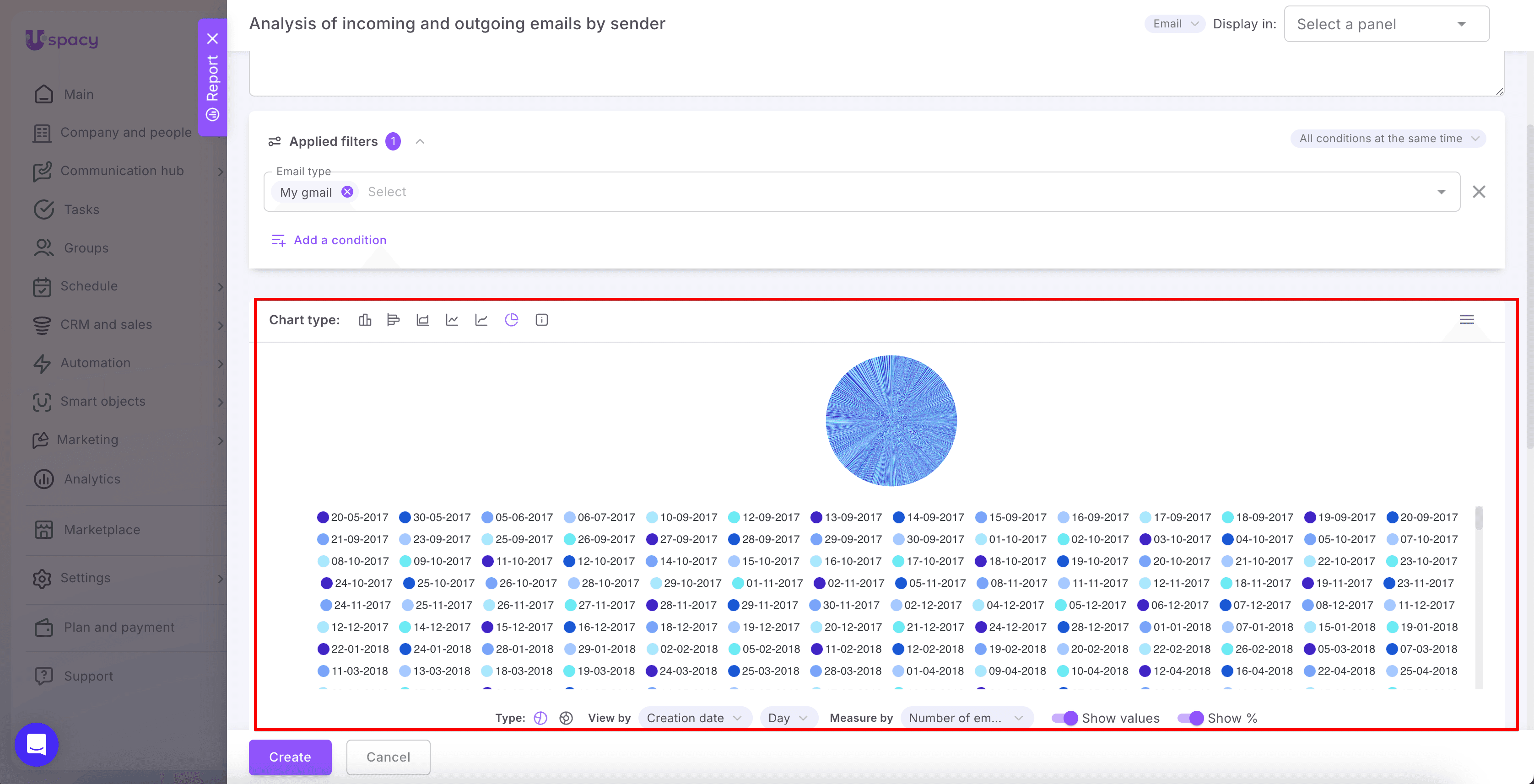Toggle legend entry 12-09-2017
Screen dimensions: 1534x784
[x=764, y=517]
